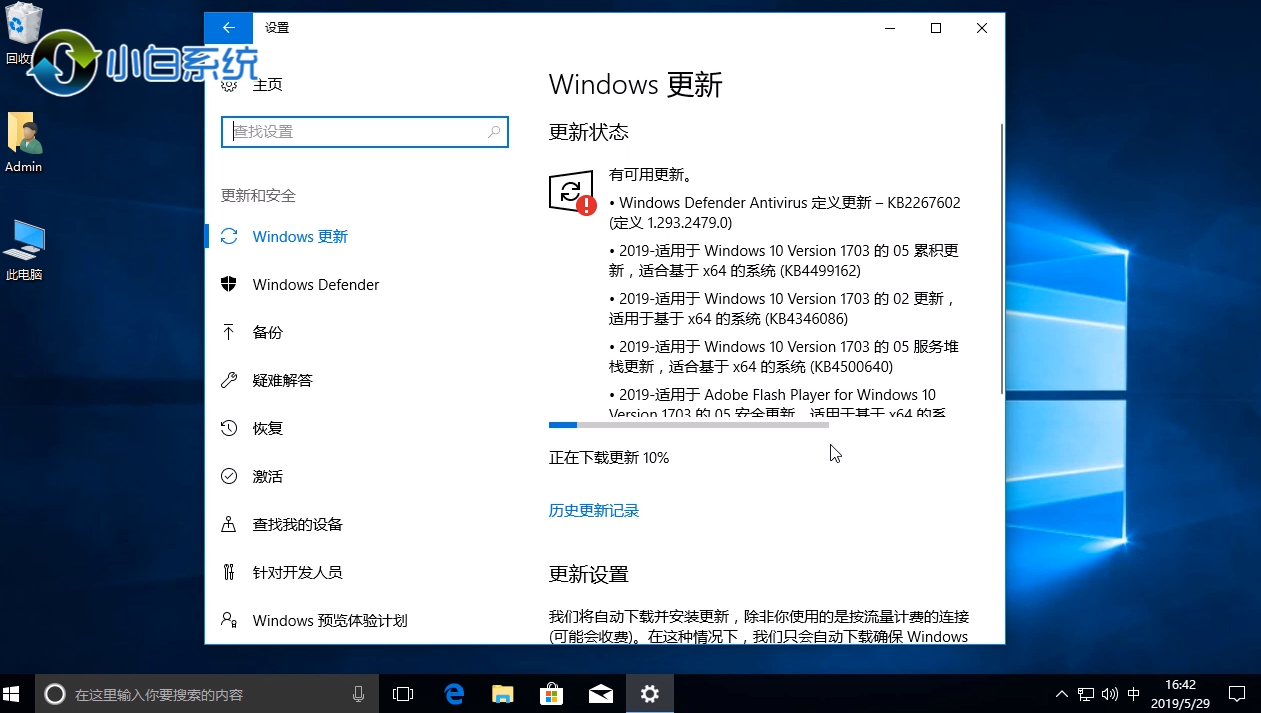Click the back arrow in Settings window

[x=229, y=28]
